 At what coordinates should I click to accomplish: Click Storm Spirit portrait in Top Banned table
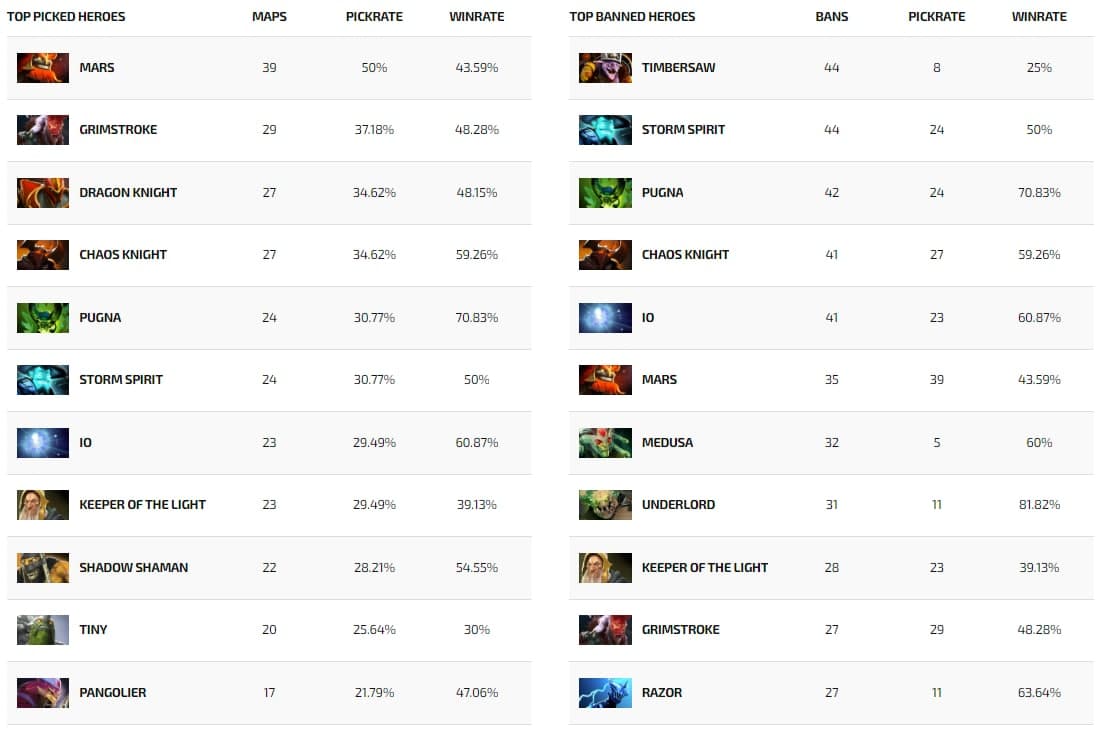pyautogui.click(x=605, y=129)
